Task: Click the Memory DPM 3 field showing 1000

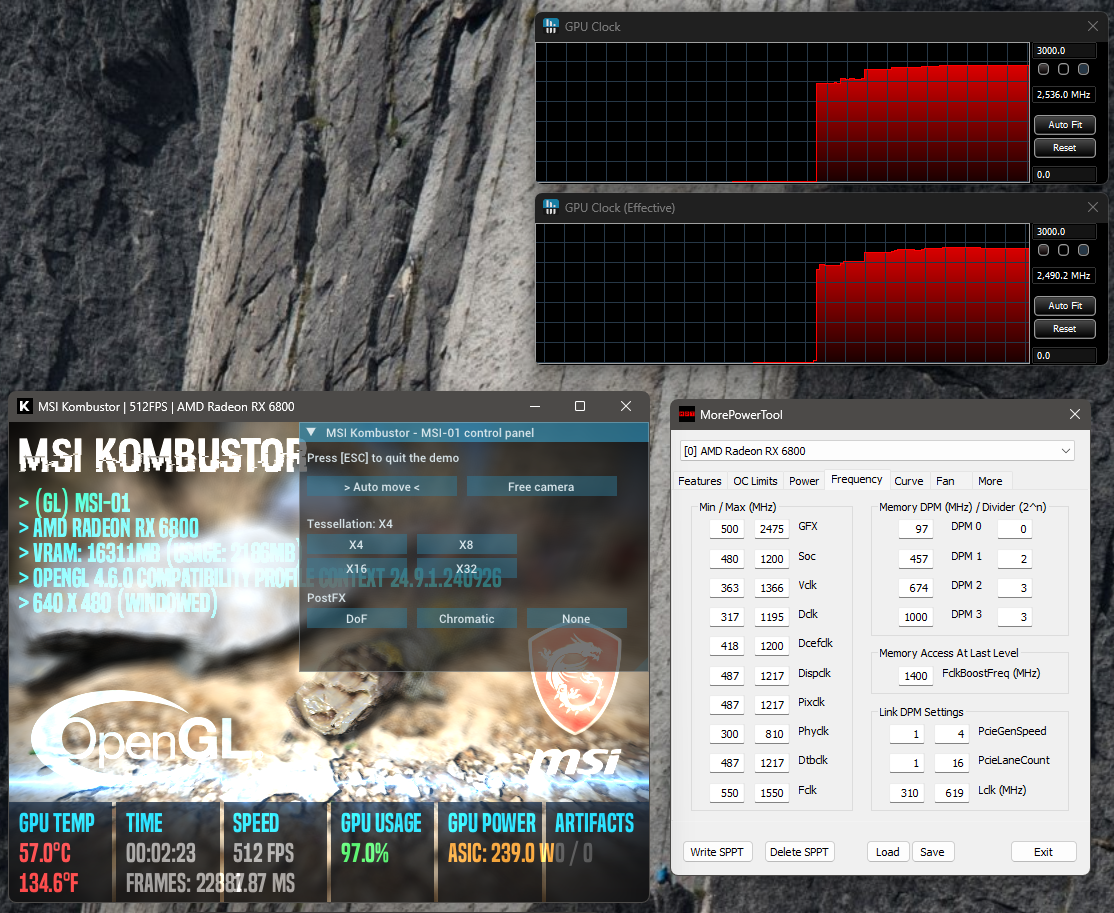Action: point(916,617)
